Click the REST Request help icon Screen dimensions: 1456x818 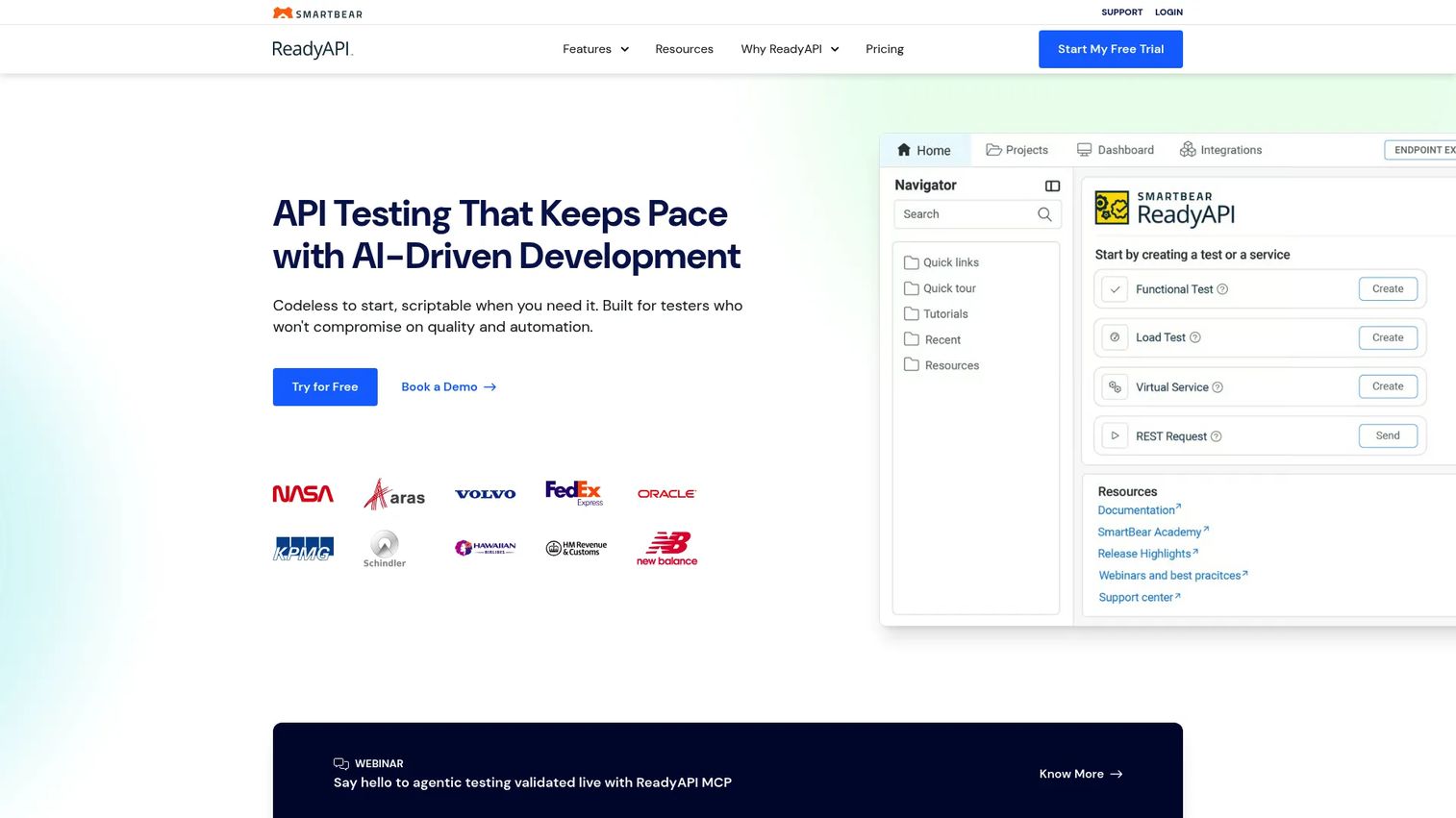[1216, 436]
